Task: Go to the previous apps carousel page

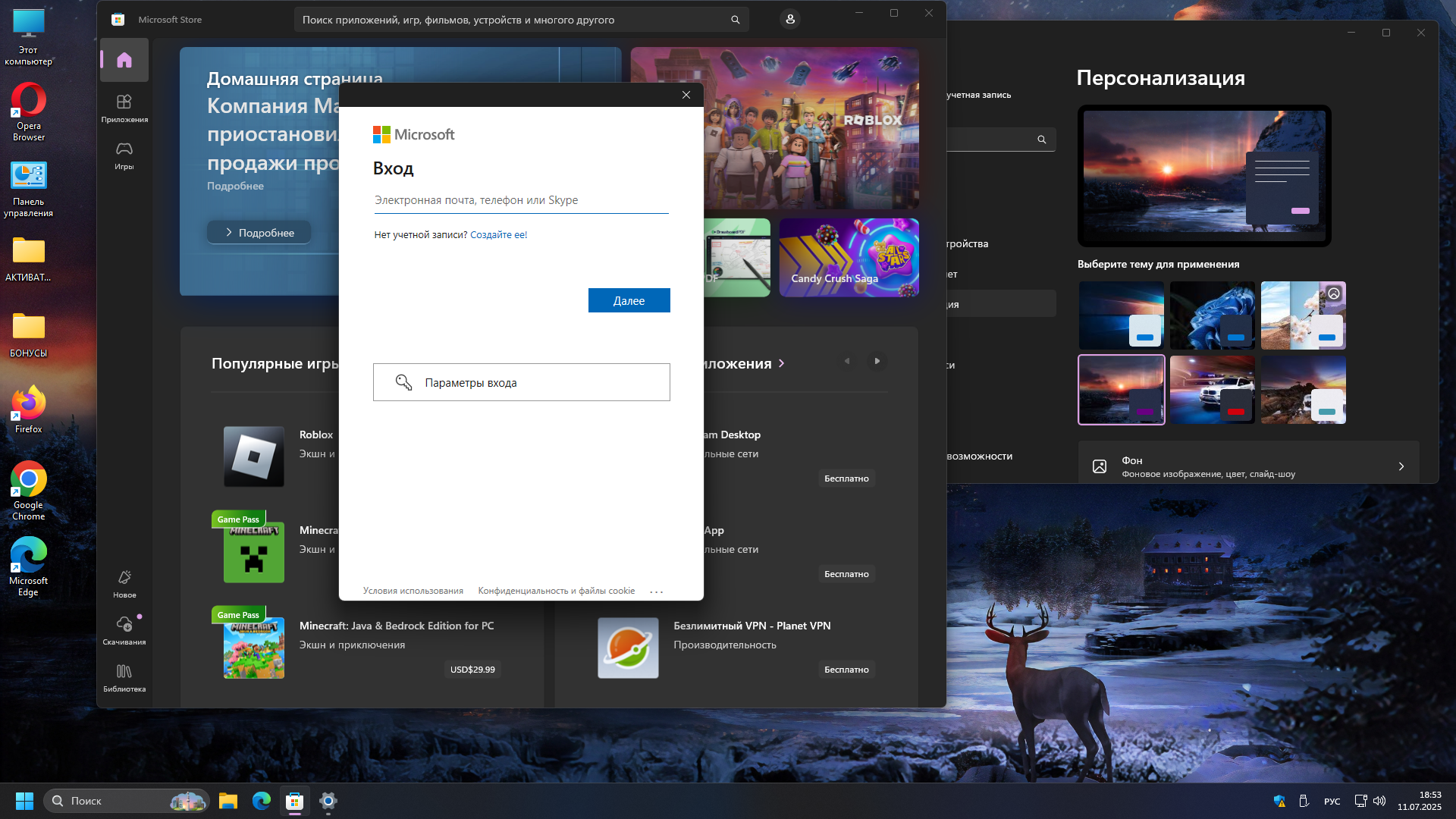Action: [x=847, y=361]
